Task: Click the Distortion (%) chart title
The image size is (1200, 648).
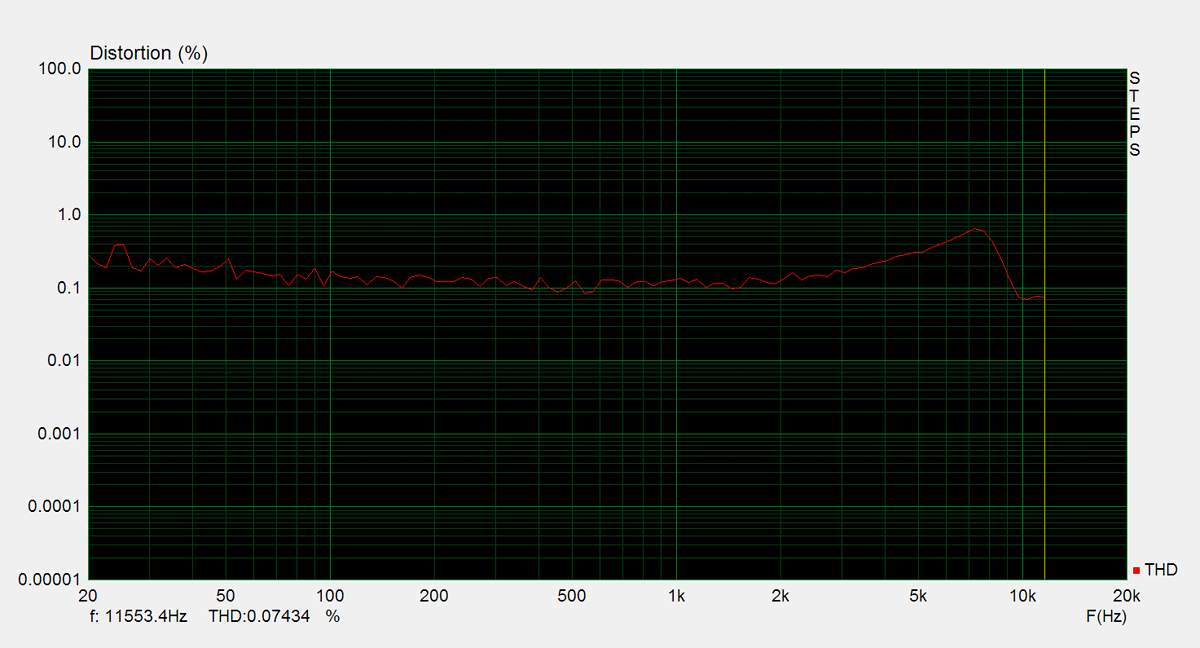Action: point(149,54)
